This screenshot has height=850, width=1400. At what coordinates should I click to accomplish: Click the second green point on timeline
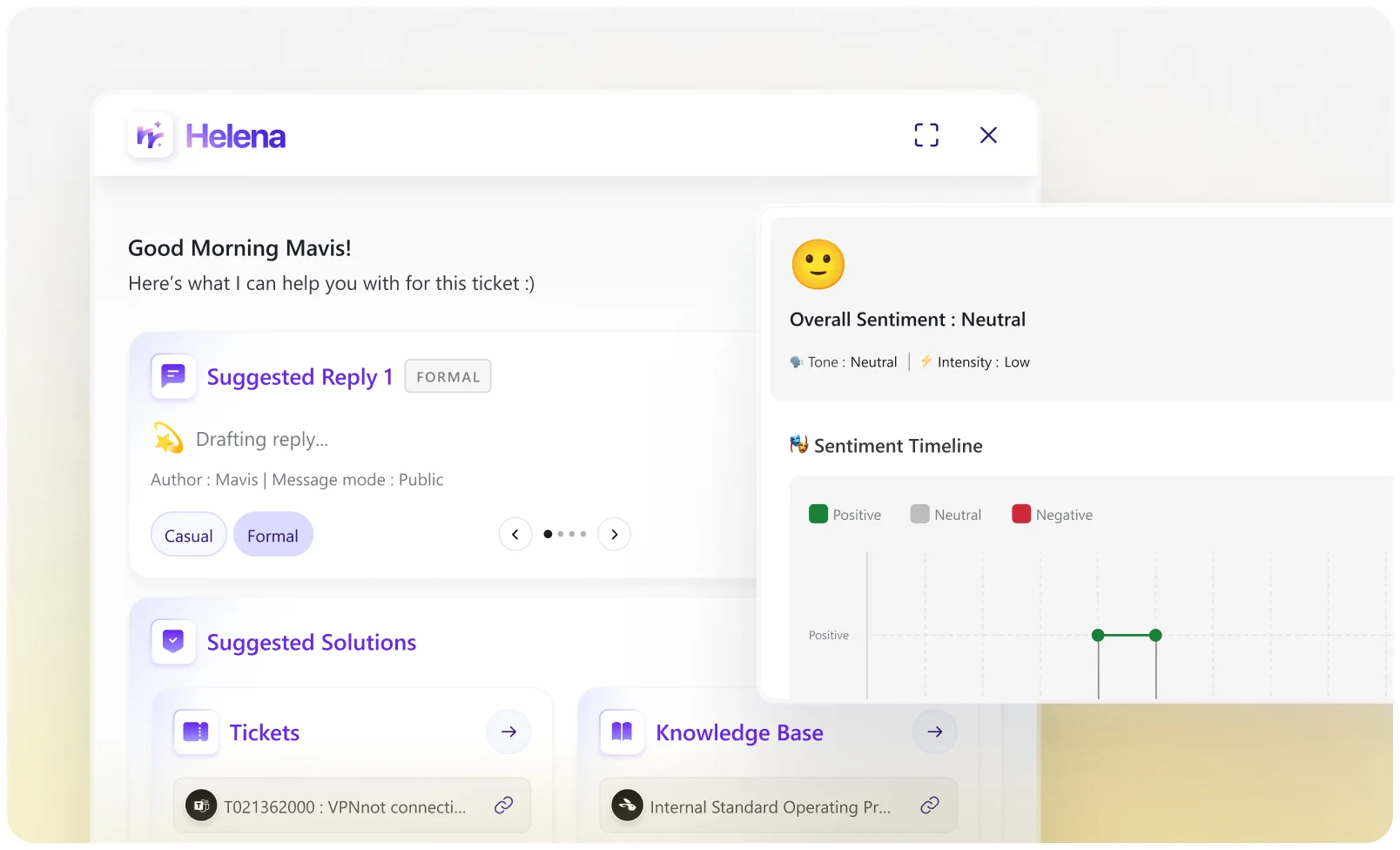point(1155,636)
